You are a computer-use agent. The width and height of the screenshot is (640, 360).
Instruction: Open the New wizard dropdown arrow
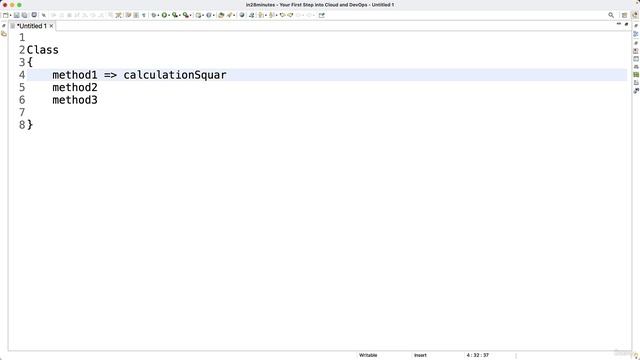point(10,16)
